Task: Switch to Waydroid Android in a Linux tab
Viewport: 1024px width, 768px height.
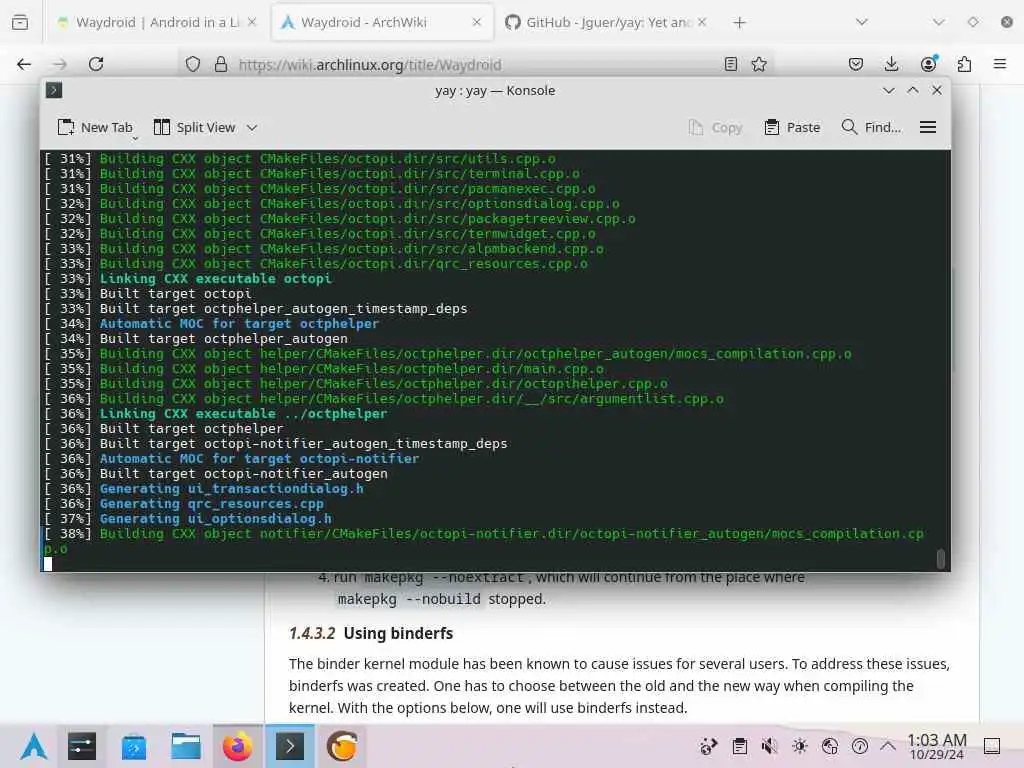Action: (157, 22)
